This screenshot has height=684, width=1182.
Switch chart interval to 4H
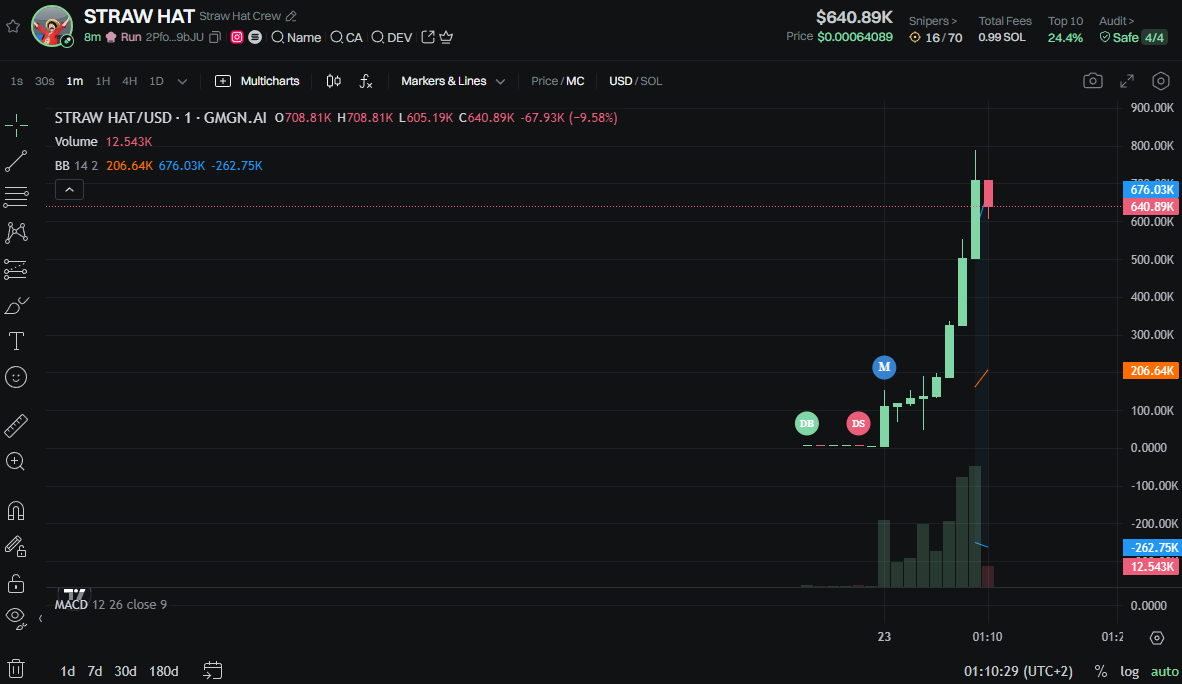point(130,81)
